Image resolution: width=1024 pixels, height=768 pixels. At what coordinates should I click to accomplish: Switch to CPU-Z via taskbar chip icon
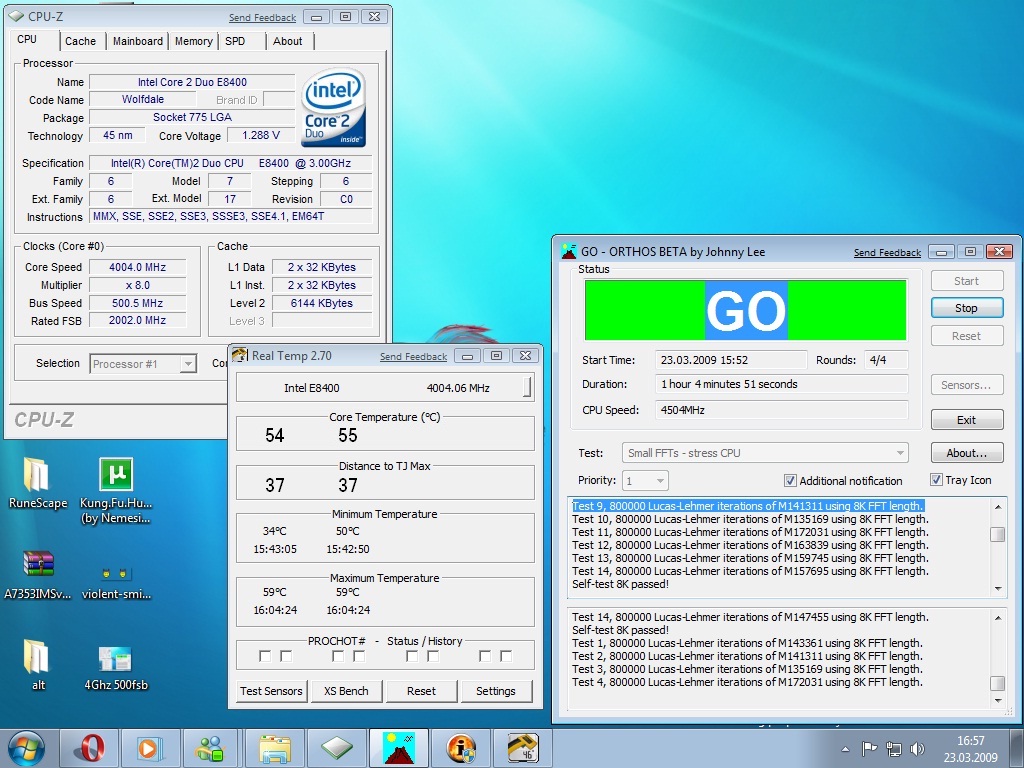pos(336,748)
